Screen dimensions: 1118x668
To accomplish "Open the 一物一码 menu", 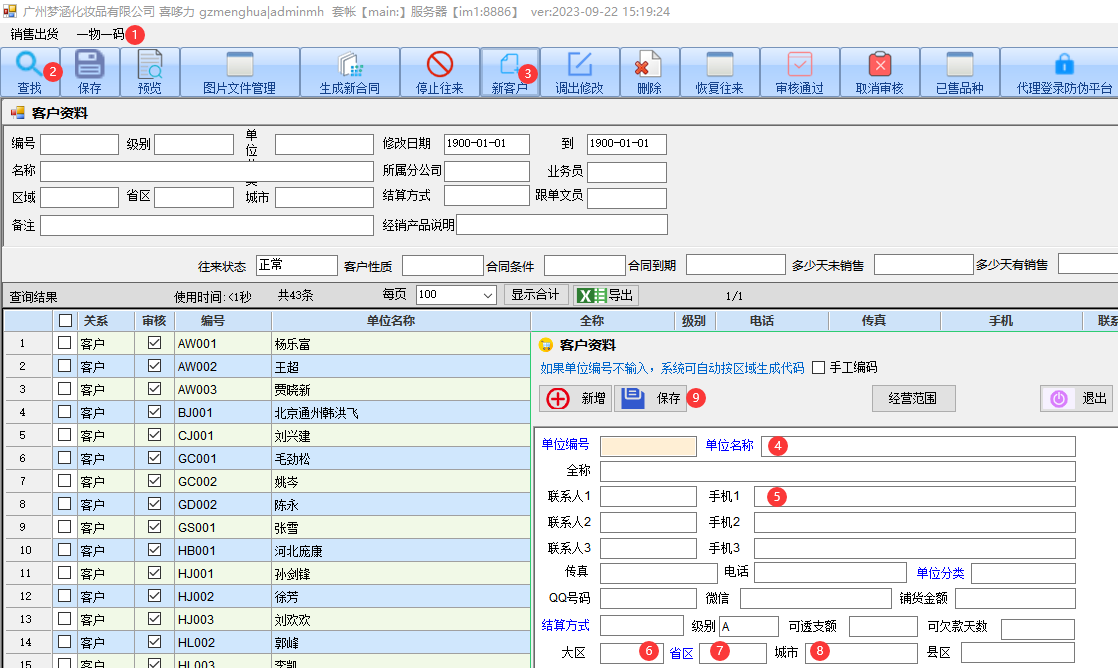I will 100,34.
